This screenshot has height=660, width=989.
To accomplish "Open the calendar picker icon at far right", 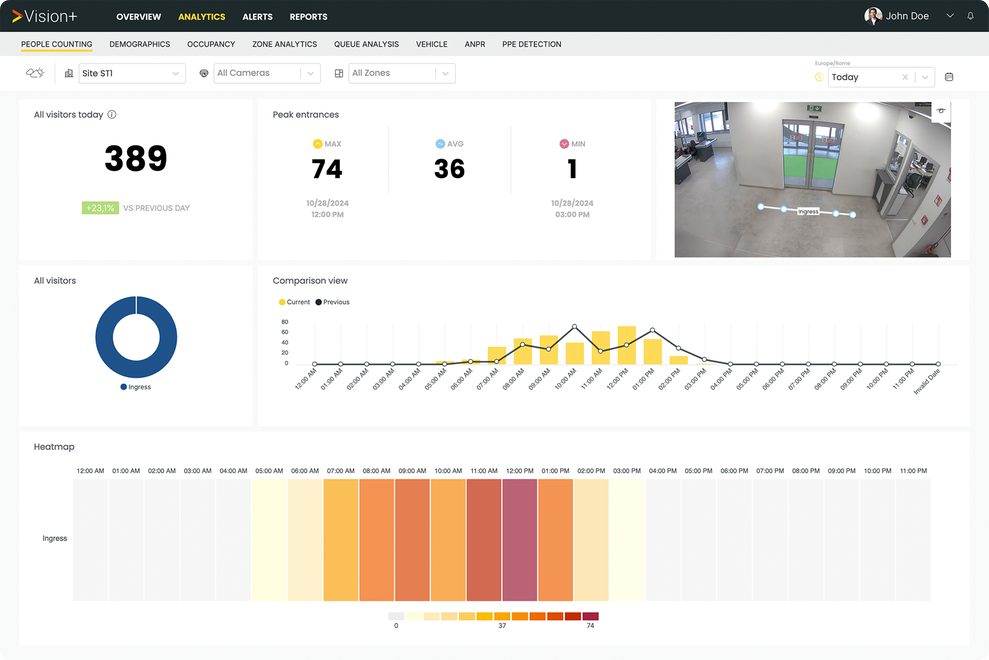I will click(948, 76).
